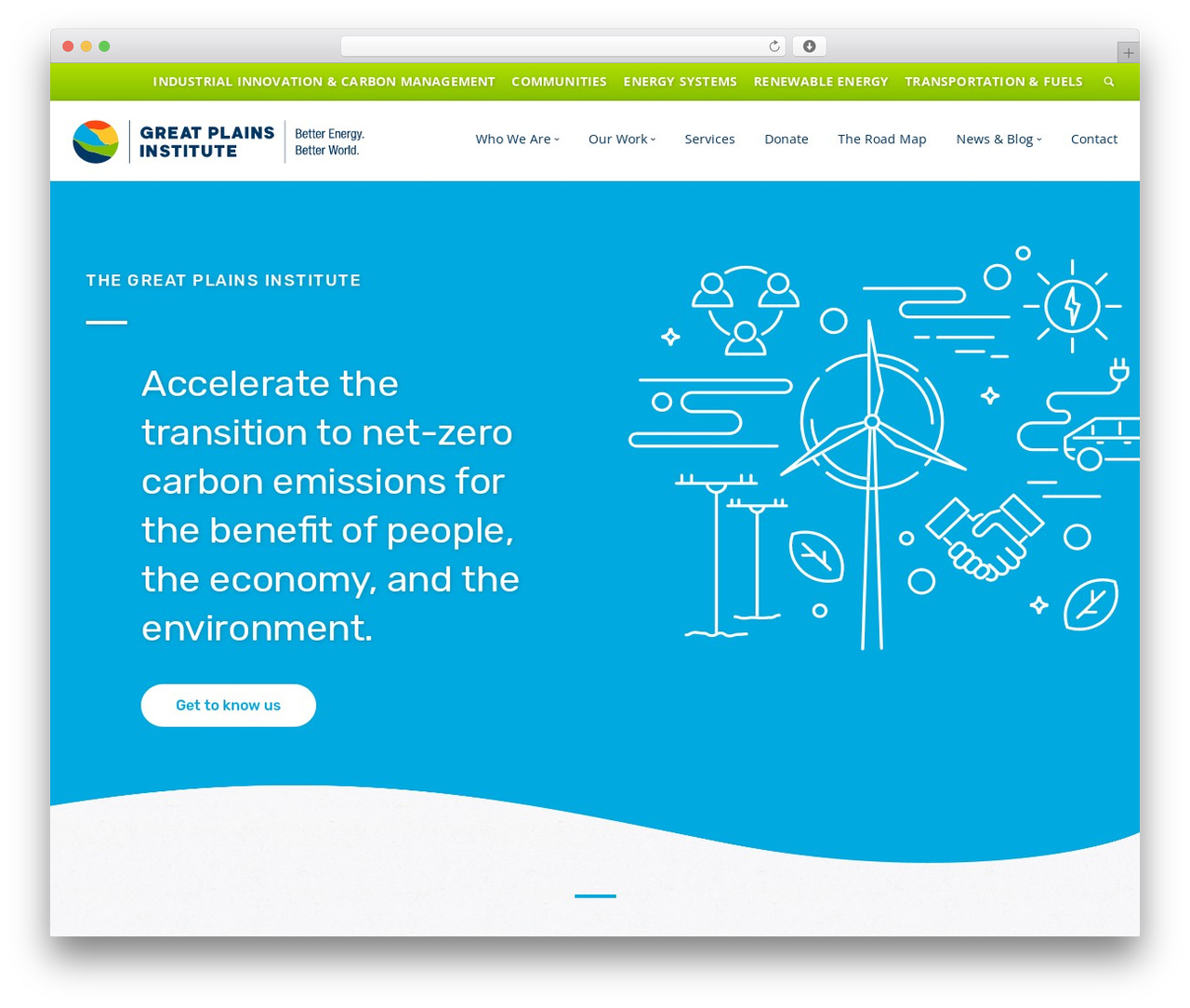
Task: Expand the News & Blog dropdown
Action: tap(998, 139)
